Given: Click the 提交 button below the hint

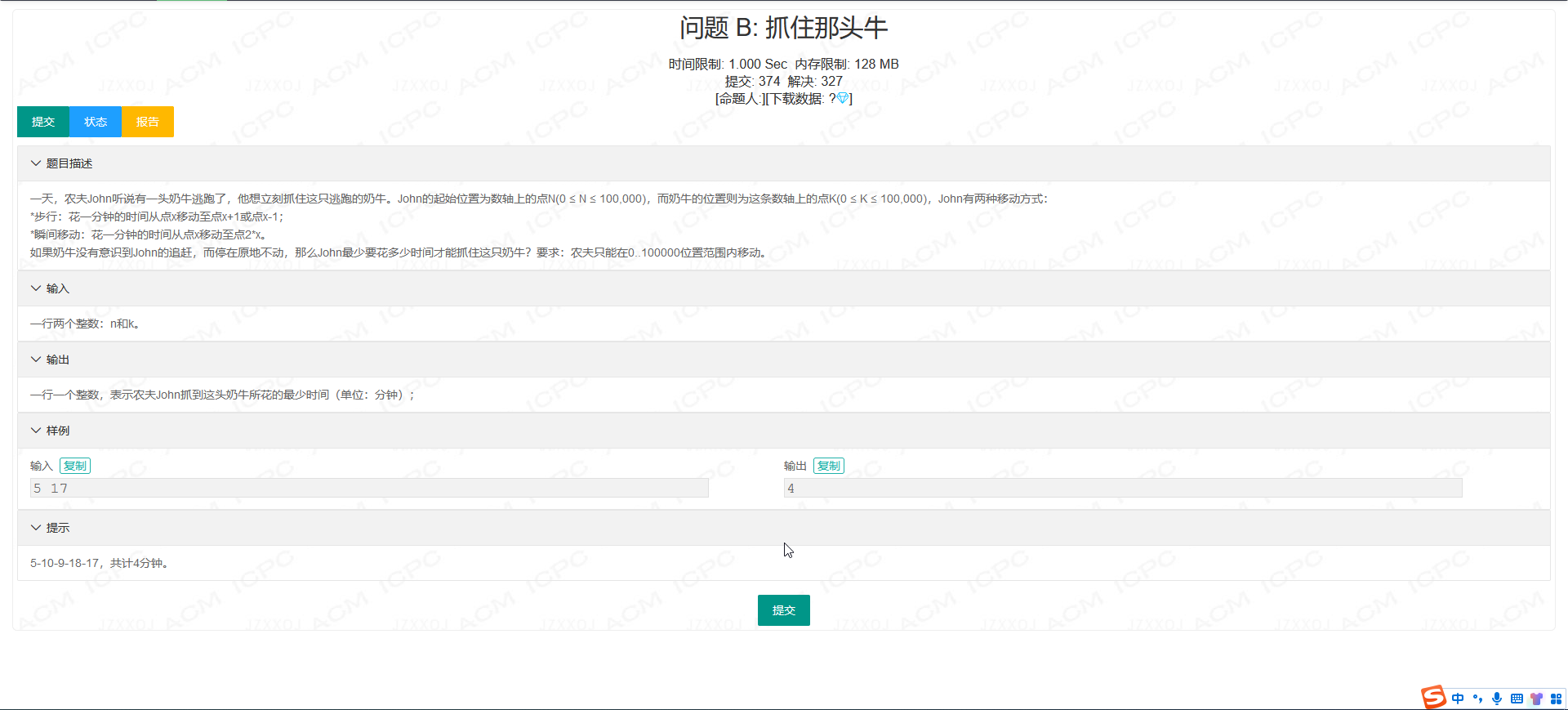Looking at the screenshot, I should coord(784,610).
